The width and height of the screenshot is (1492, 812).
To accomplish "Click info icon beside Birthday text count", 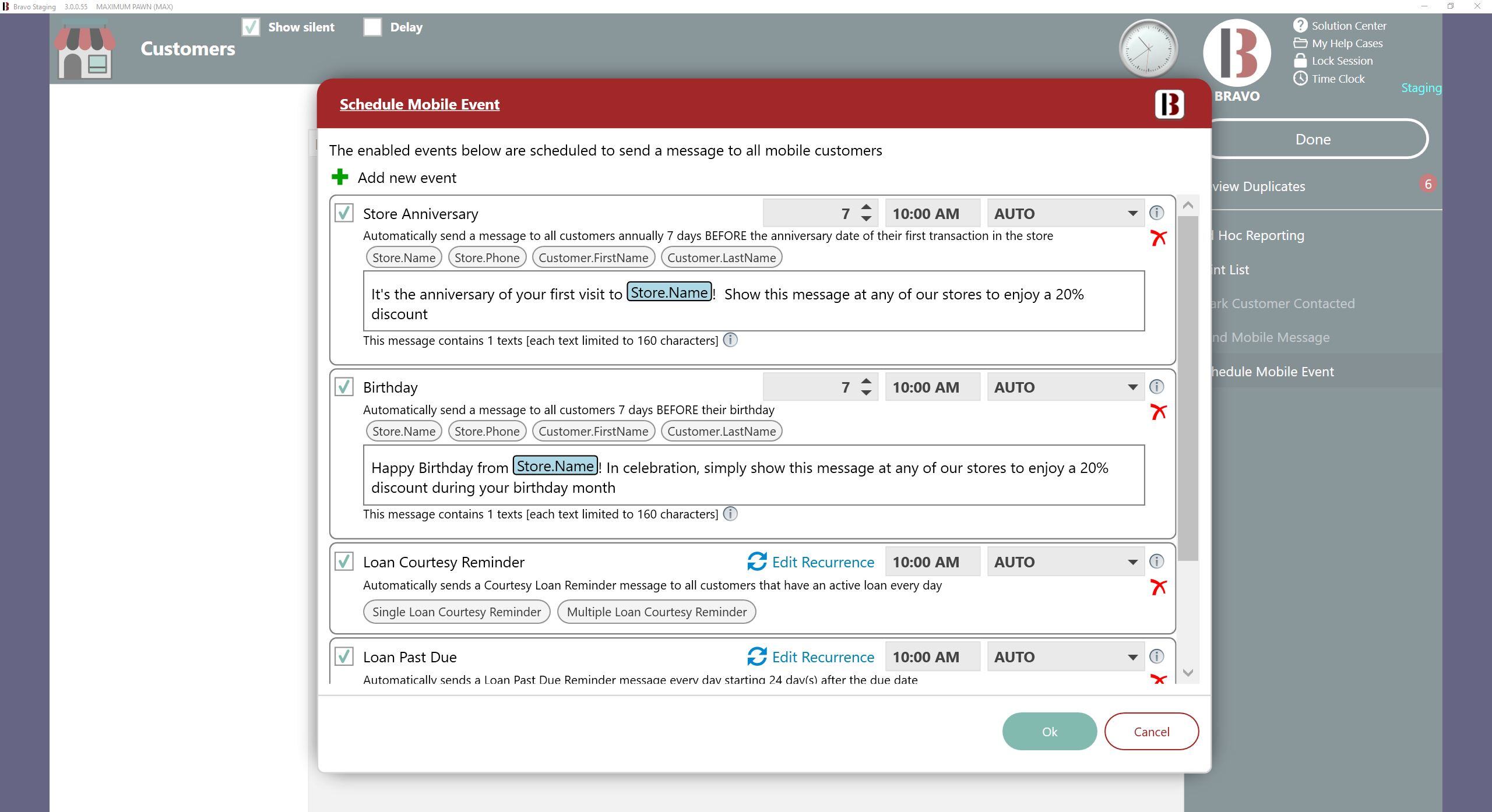I will click(730, 514).
